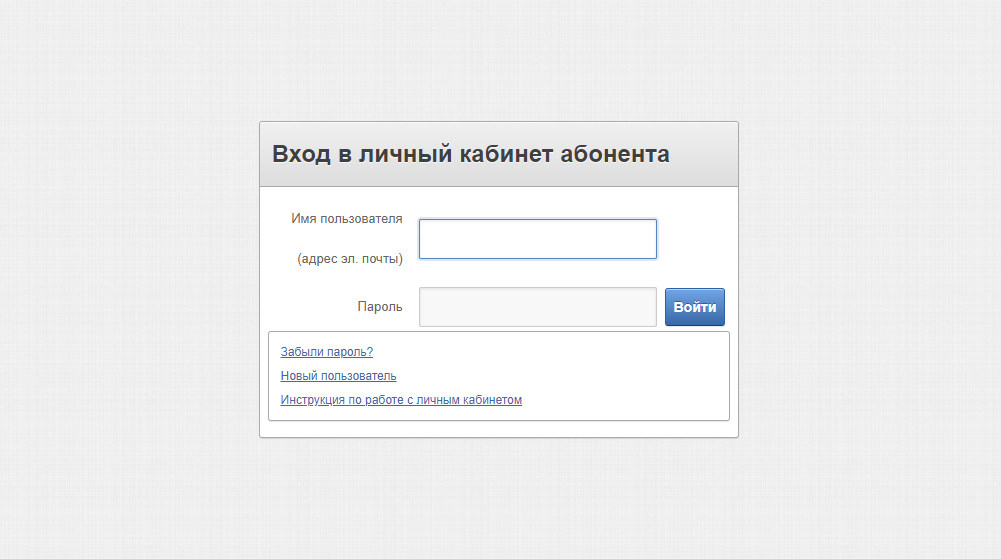Click the blue Войти button
Screen dimensions: 1001x559
[695, 307]
